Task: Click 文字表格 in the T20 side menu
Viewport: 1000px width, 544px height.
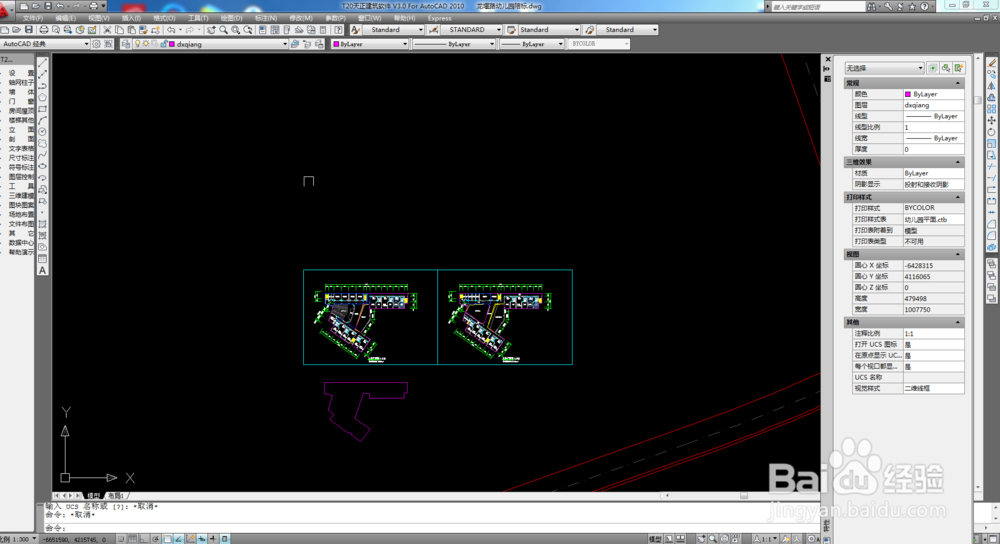Action: 21,149
